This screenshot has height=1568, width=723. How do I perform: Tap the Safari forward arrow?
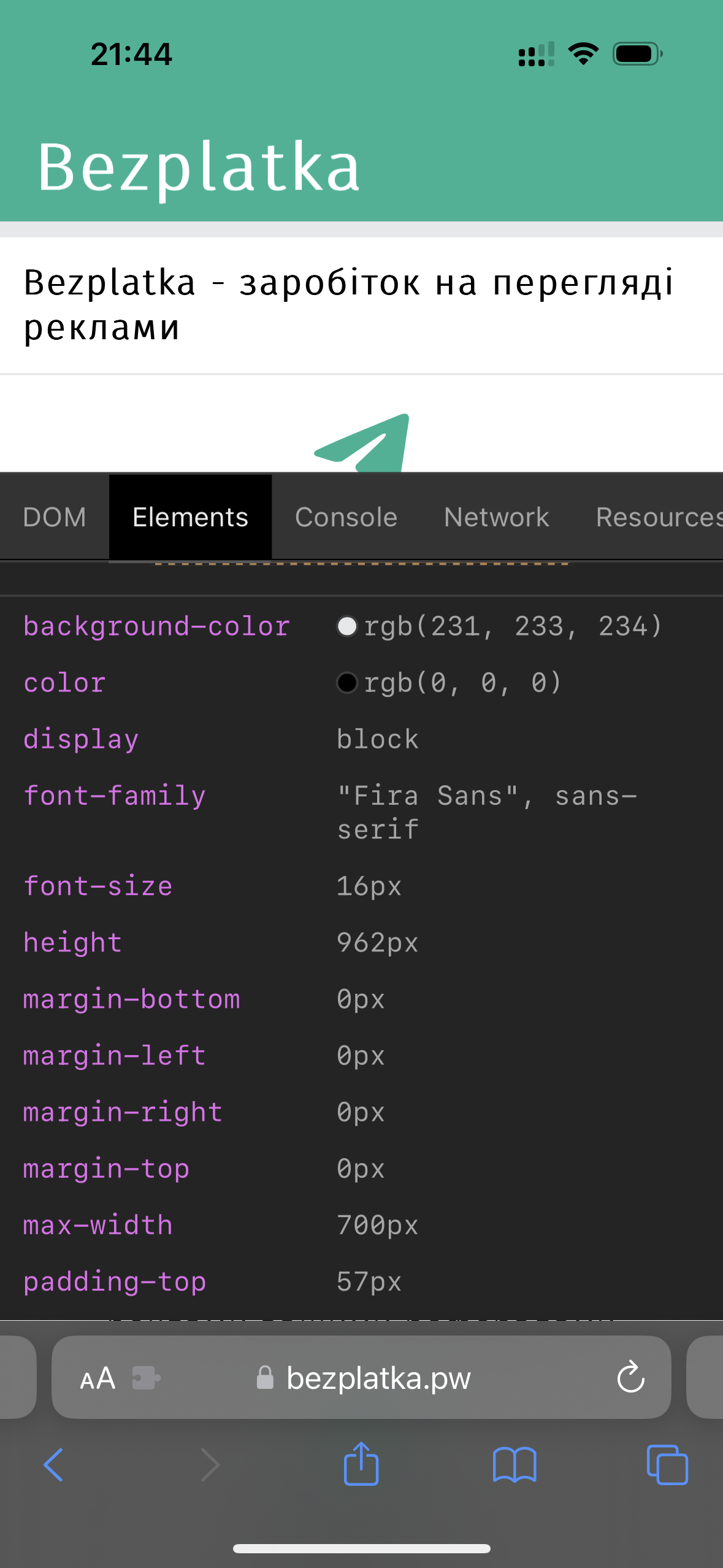point(210,1465)
